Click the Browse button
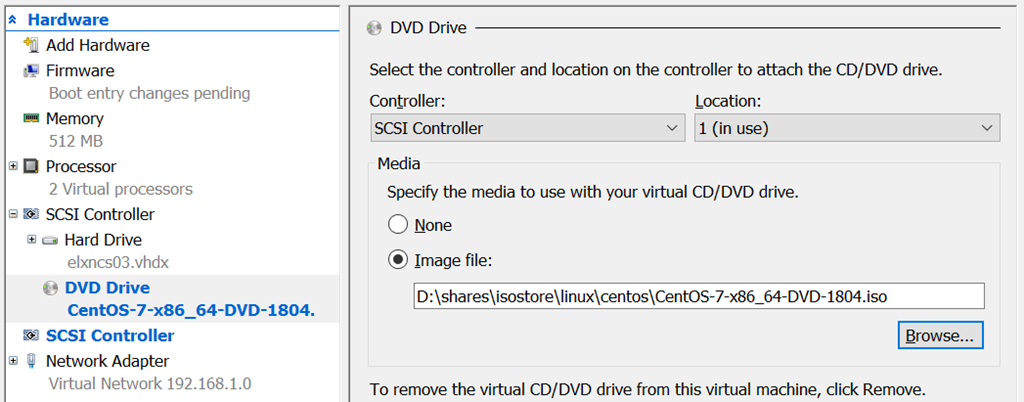Viewport: 1024px width, 402px height. [x=940, y=336]
